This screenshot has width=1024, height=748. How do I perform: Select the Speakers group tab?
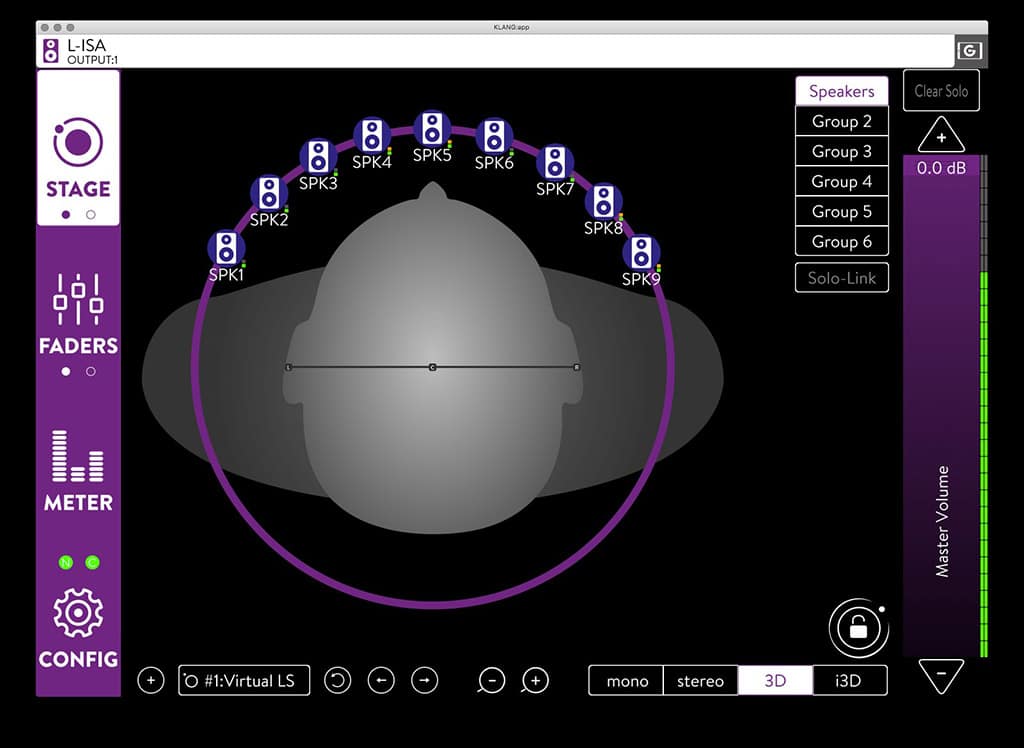(x=841, y=91)
